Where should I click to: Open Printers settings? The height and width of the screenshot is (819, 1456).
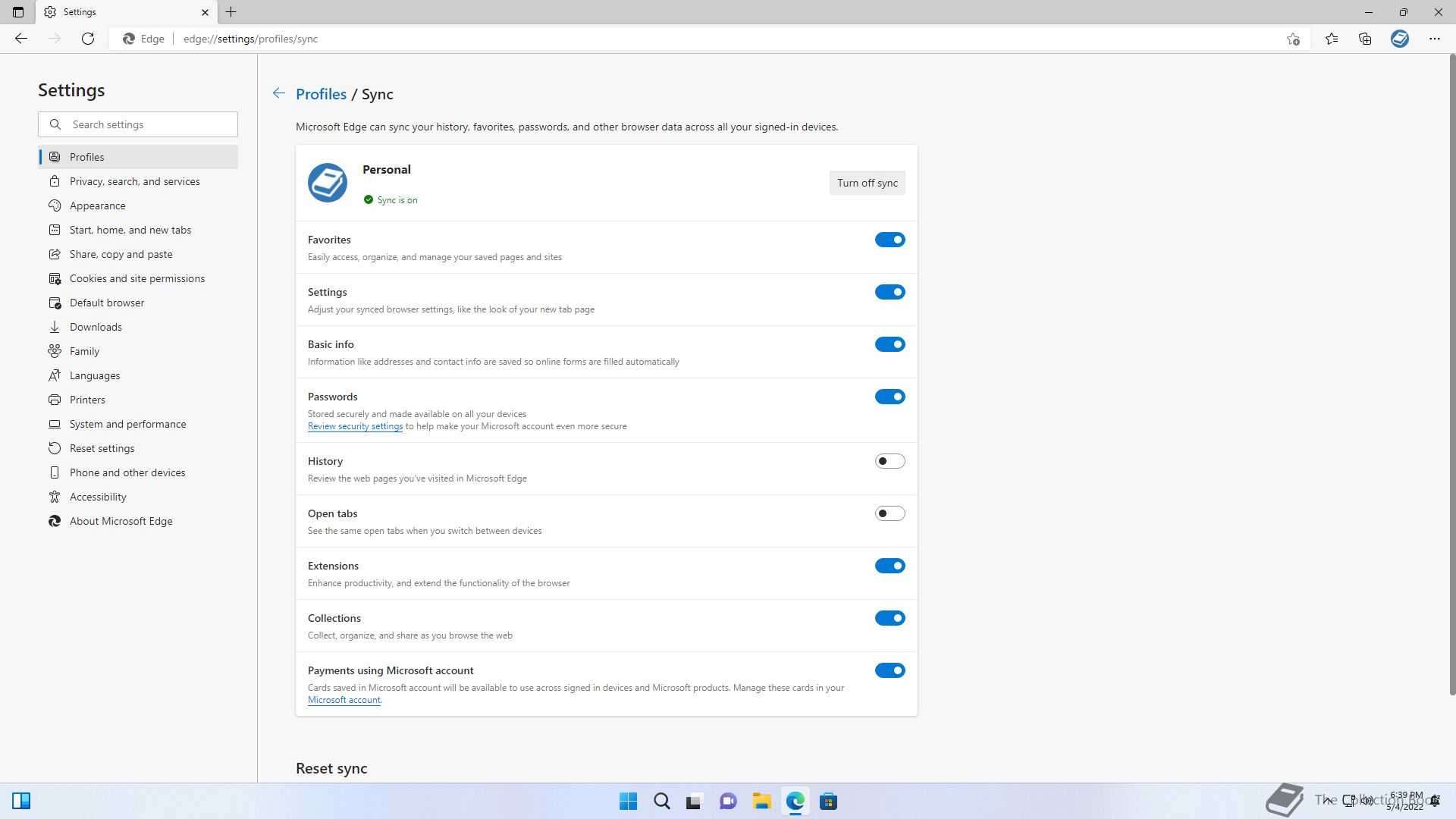click(138, 400)
